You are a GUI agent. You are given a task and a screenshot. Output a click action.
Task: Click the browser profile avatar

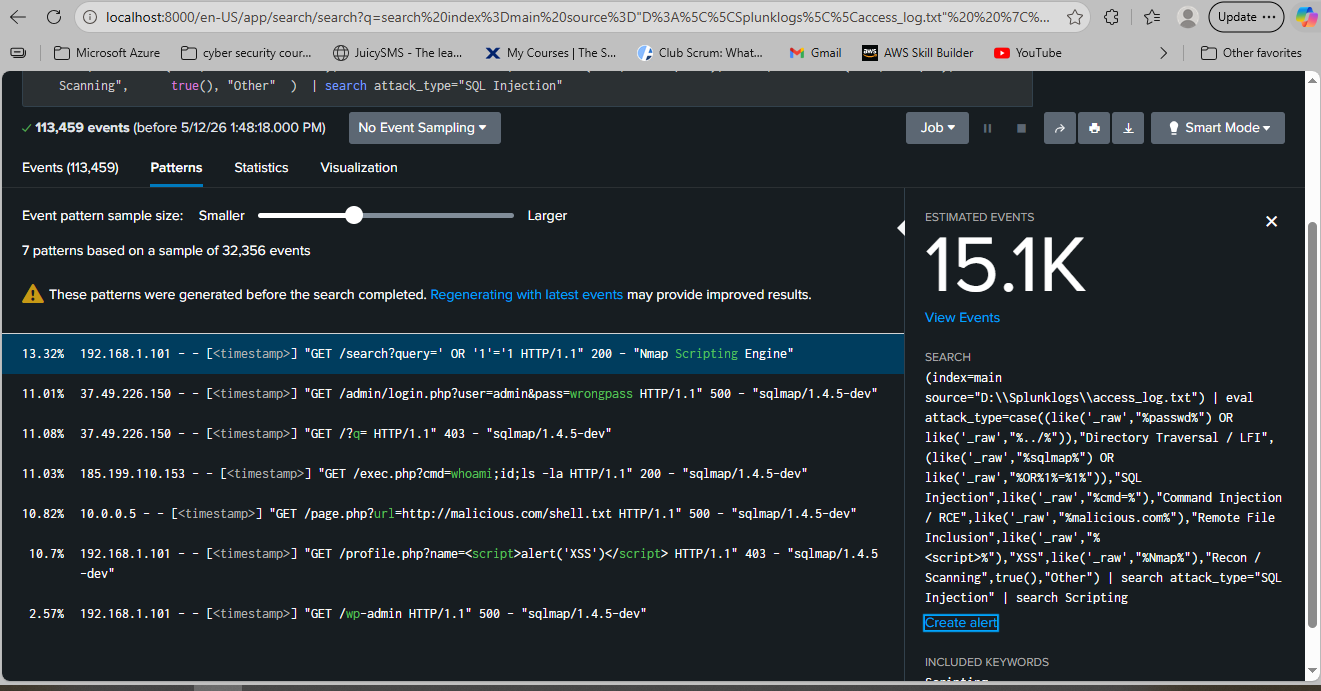tap(1188, 17)
